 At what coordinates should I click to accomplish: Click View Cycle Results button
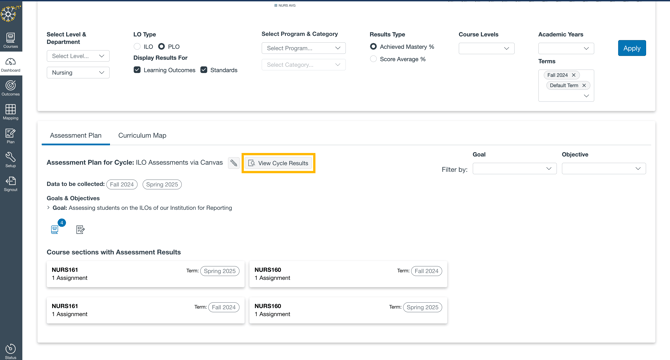(279, 163)
